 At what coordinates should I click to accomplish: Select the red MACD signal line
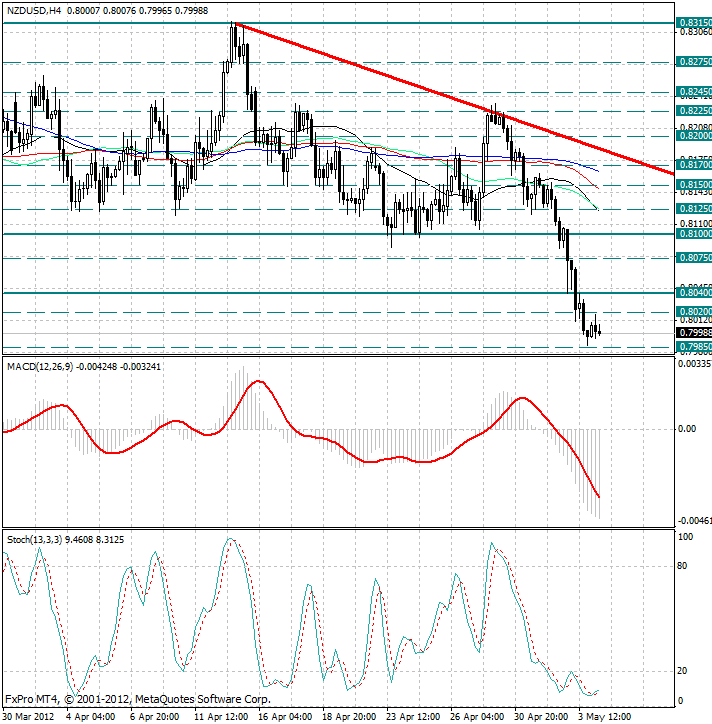(x=260, y=382)
